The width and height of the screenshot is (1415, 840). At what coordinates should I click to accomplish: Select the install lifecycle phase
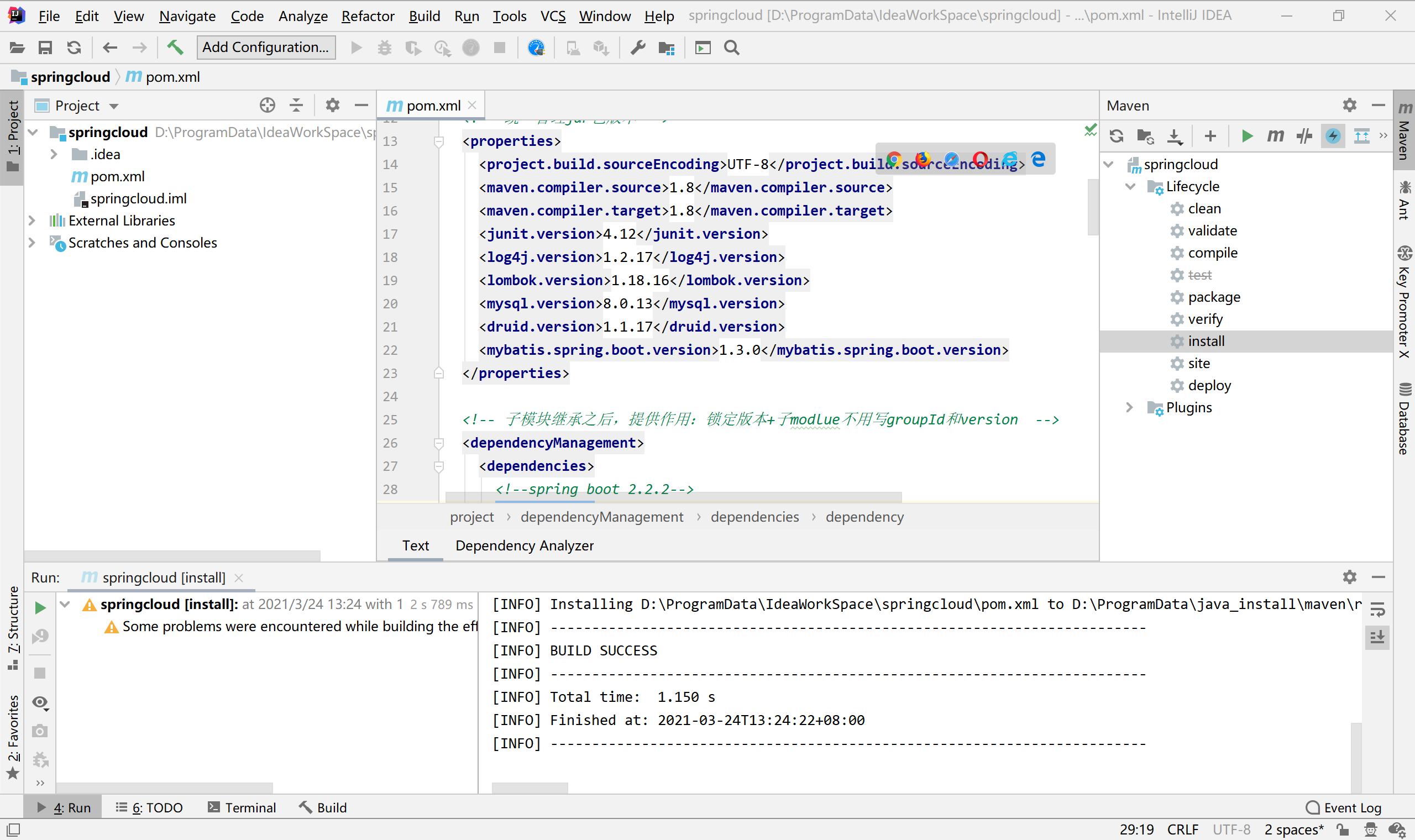[x=1245, y=342]
